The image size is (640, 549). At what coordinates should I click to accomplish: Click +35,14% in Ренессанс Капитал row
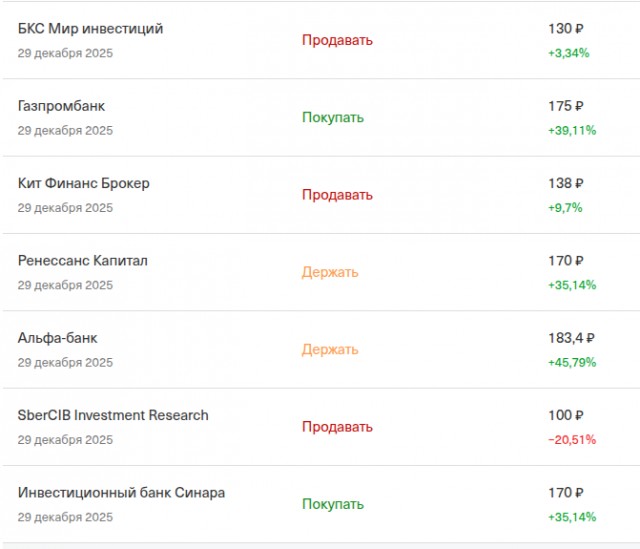pos(572,285)
